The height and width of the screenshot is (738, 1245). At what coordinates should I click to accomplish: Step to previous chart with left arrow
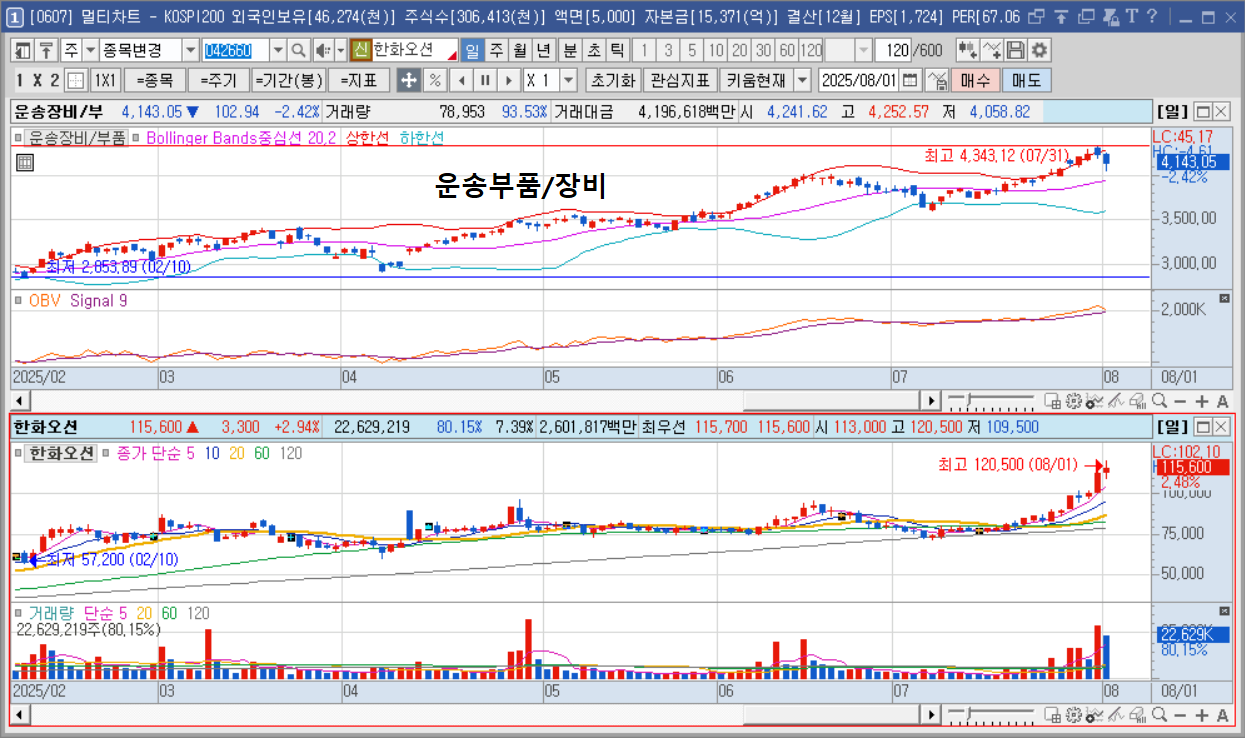(x=461, y=80)
